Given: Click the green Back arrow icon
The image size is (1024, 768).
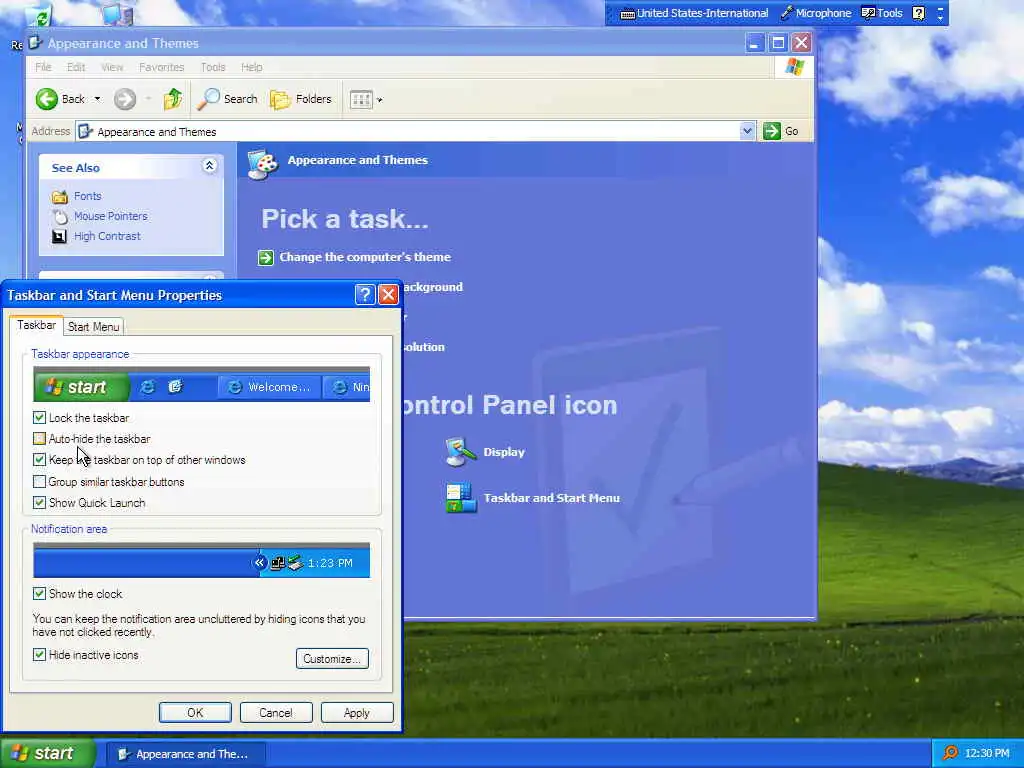Looking at the screenshot, I should 46,99.
